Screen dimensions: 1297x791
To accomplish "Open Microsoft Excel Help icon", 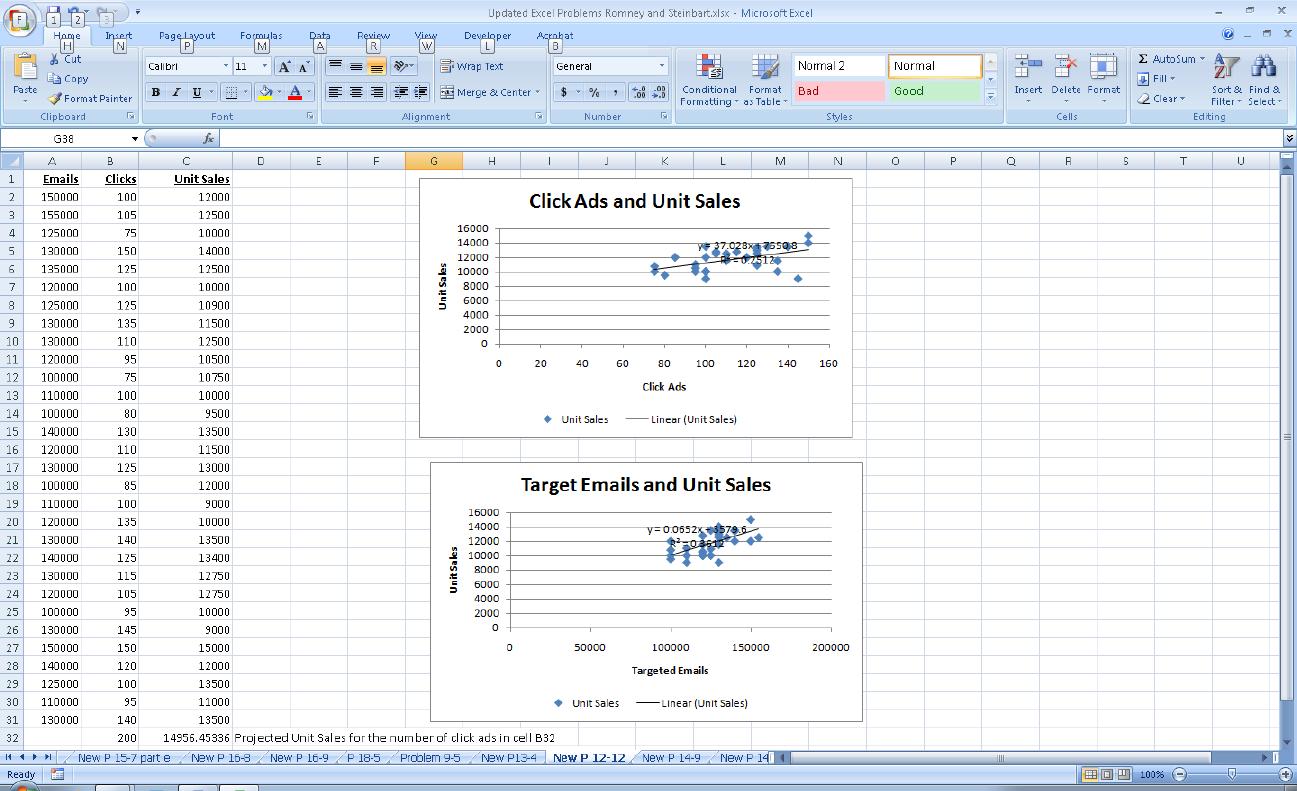I will pos(1228,35).
